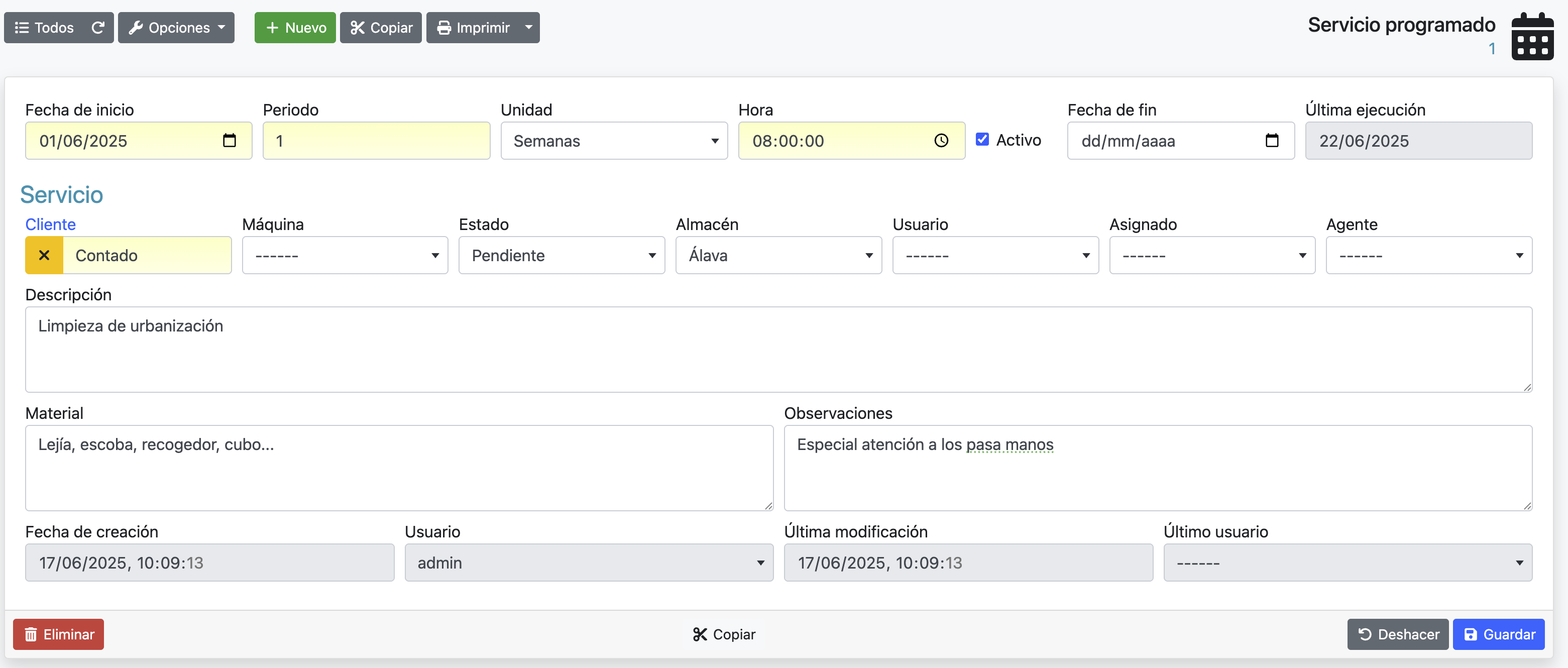1568x668 pixels.
Task: Click the refresh icon next to Todos
Action: pos(98,28)
